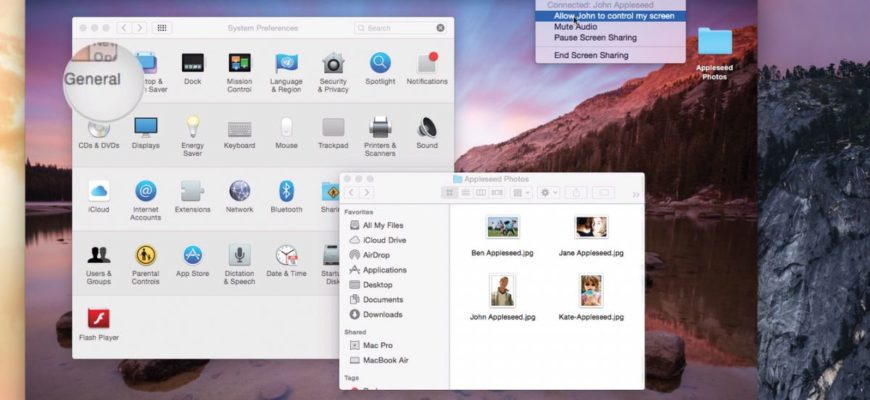Open Finder's Action gear dropdown
Screen dimensions: 870x400
(x=549, y=192)
